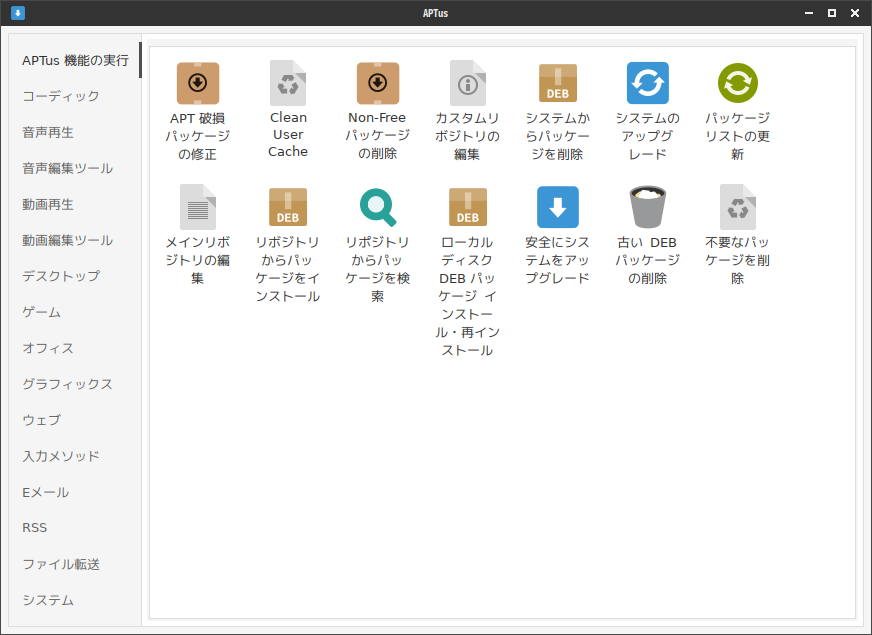Screen dimensions: 872x635
Task: Run 安全にシステムをアップグレード icon
Action: 558,207
